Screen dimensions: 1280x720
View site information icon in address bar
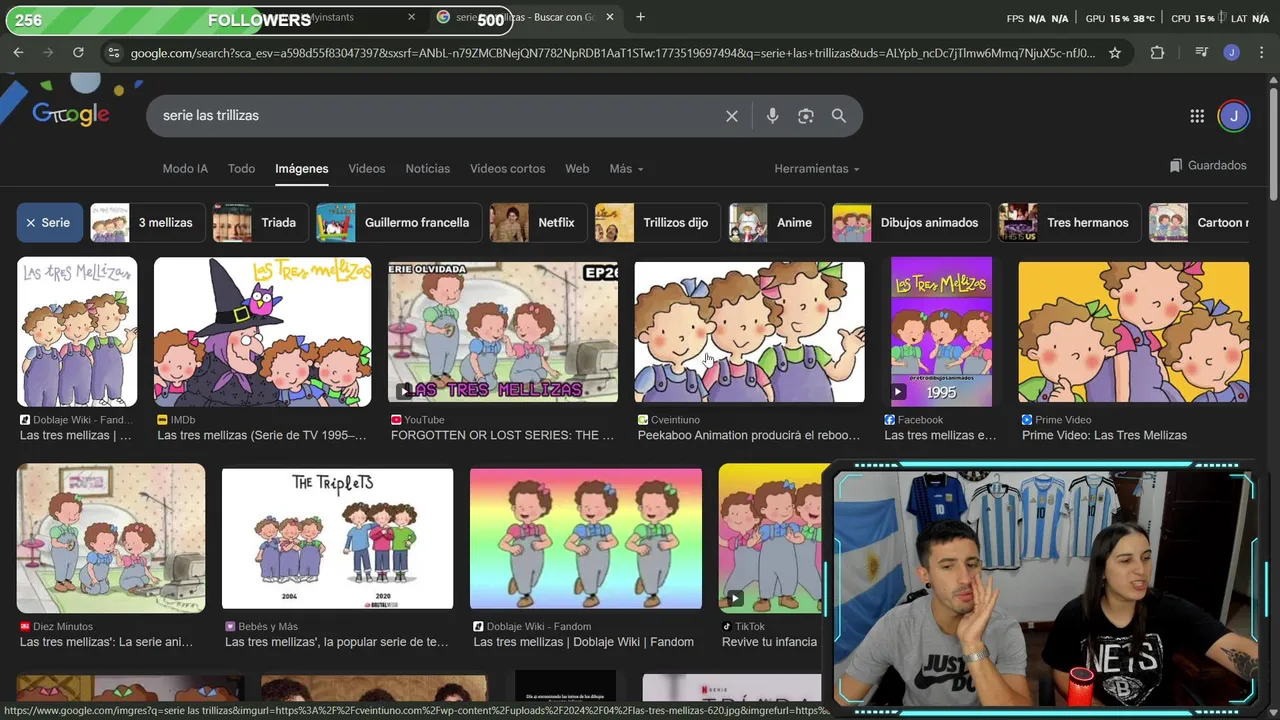(x=113, y=53)
